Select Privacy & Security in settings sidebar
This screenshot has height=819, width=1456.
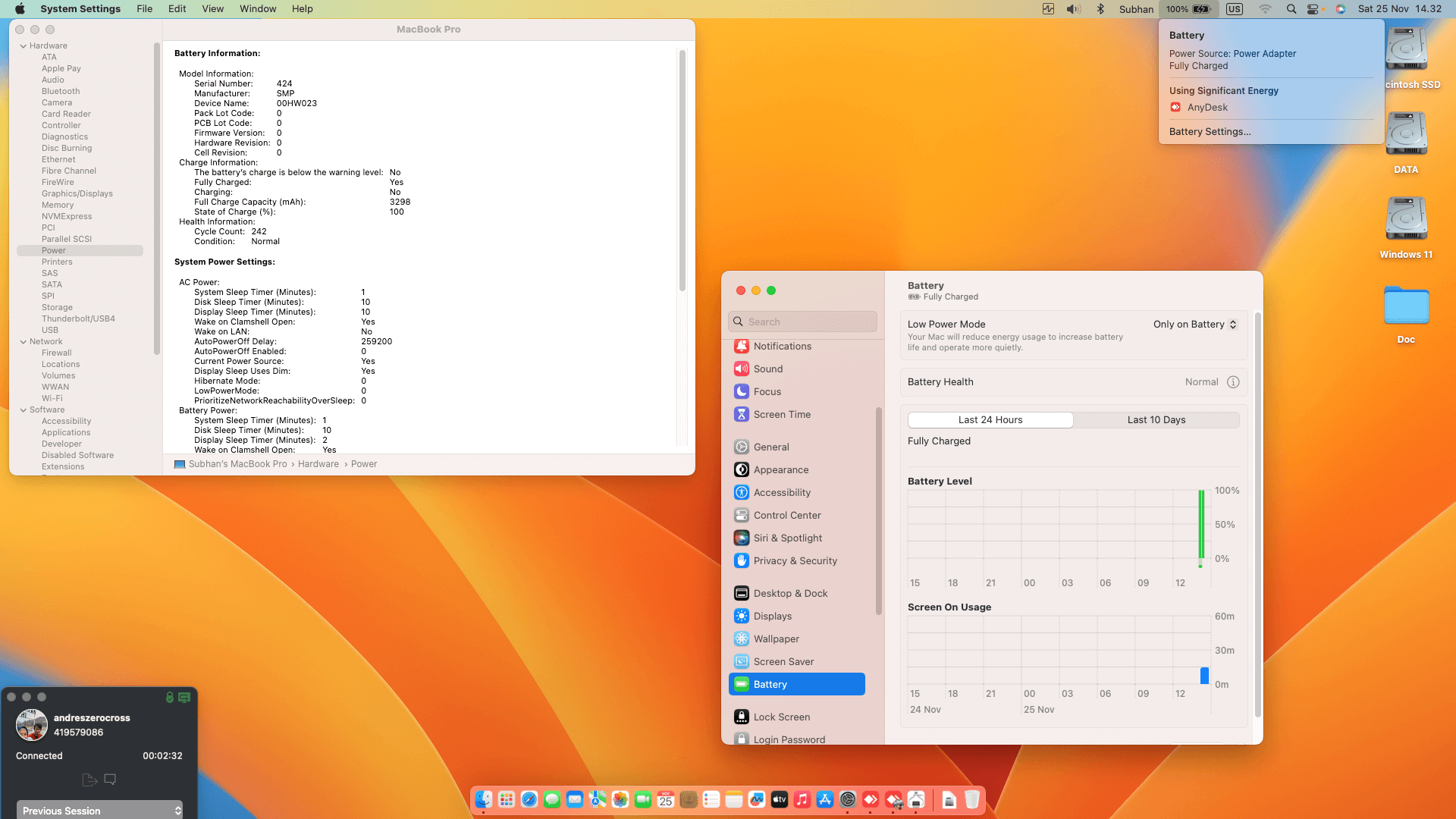(x=797, y=561)
